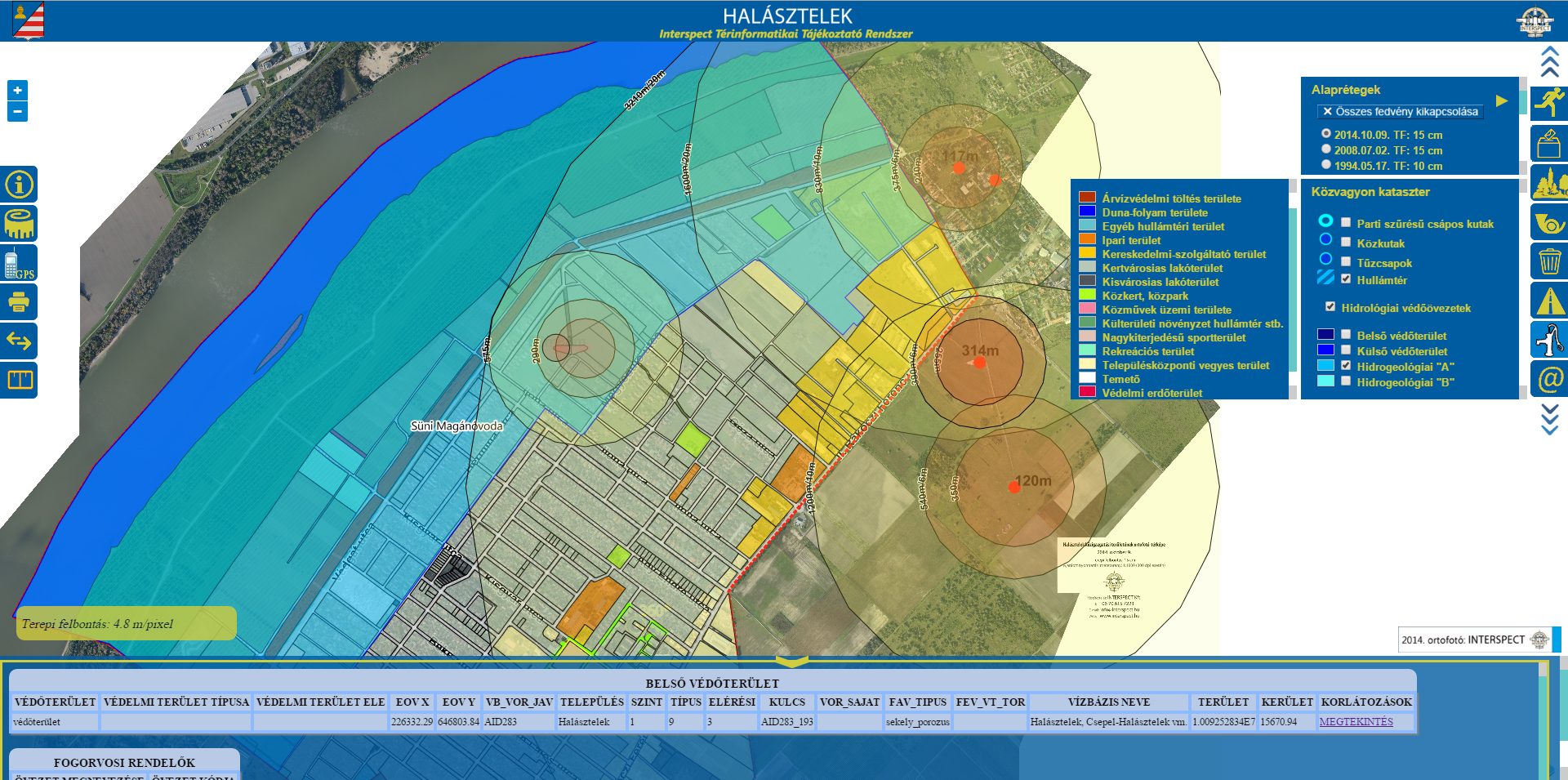Viewport: 1568px width, 780px height.
Task: Click the Interspect logo in header
Action: (1535, 21)
